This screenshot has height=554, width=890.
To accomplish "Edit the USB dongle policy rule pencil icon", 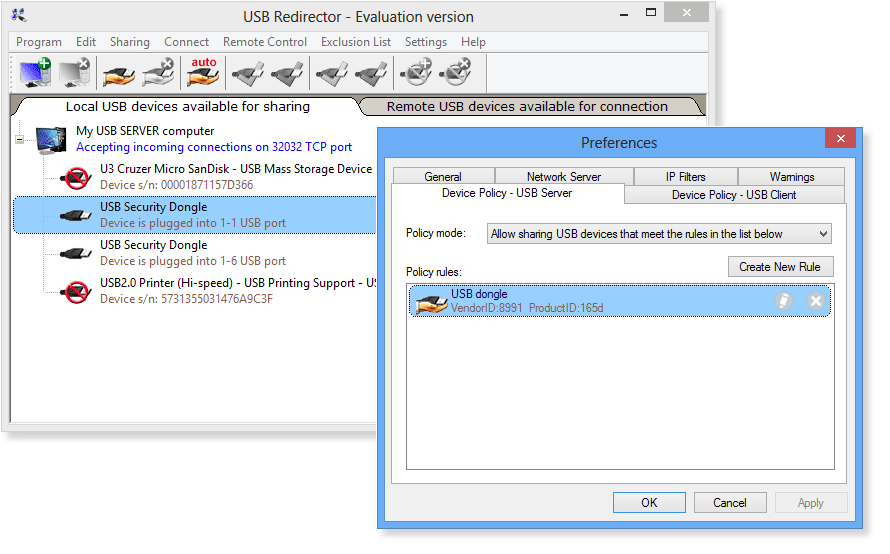I will coord(784,301).
